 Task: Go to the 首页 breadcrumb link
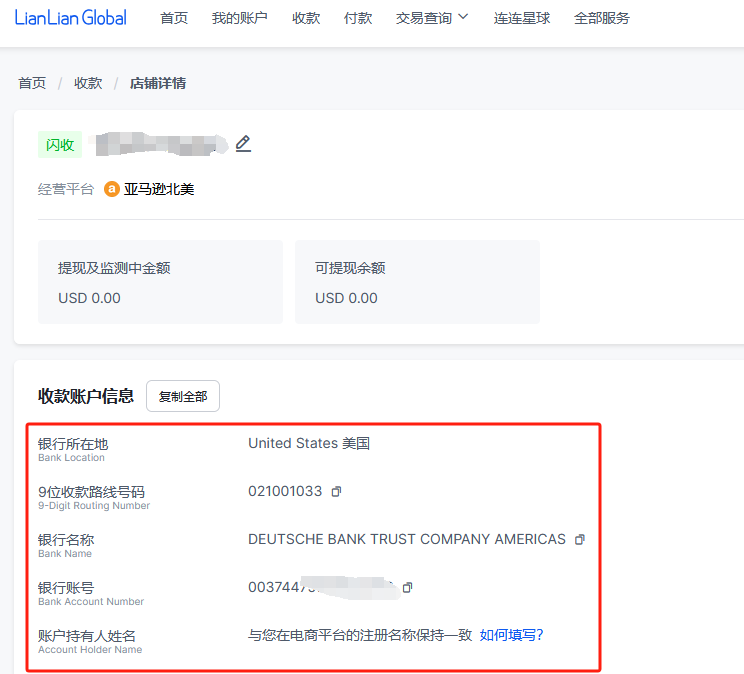[32, 83]
